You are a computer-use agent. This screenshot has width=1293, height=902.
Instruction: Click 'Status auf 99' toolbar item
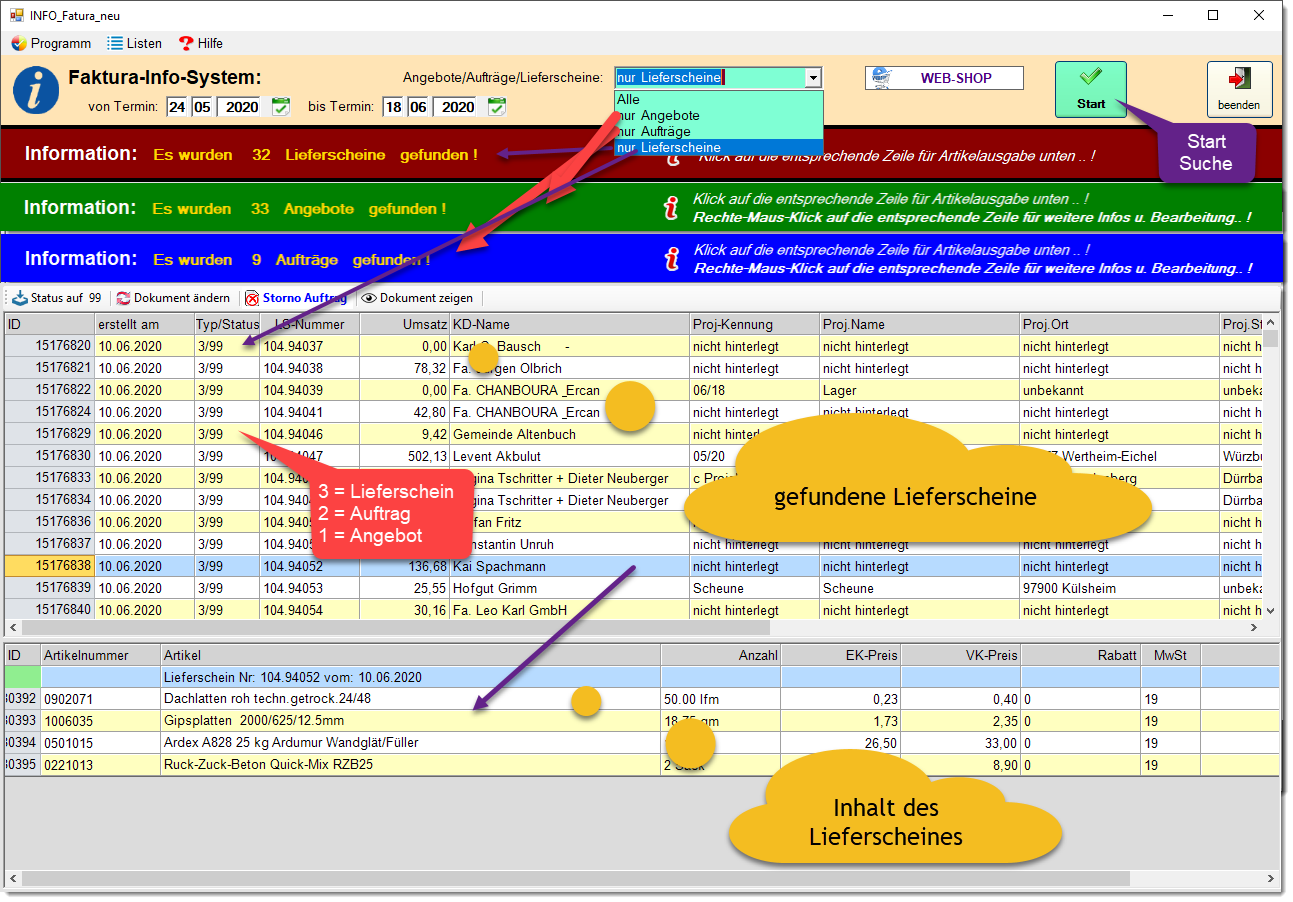(57, 298)
